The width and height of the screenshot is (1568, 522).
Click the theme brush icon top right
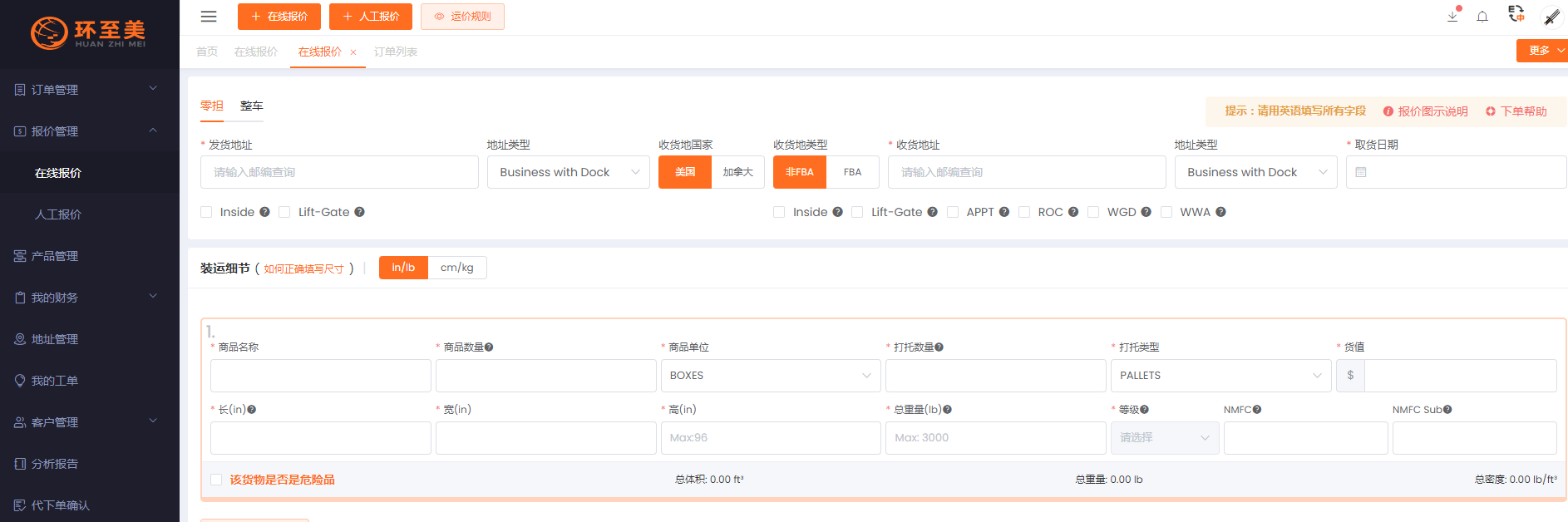(x=1551, y=17)
